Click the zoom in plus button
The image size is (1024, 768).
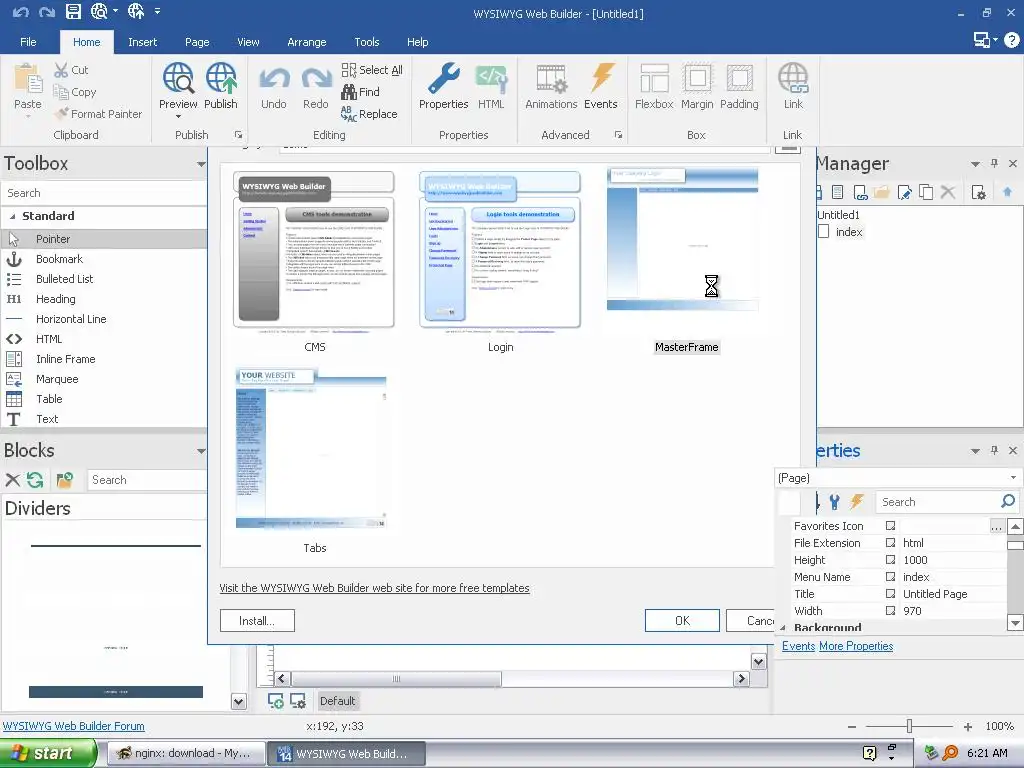(968, 726)
